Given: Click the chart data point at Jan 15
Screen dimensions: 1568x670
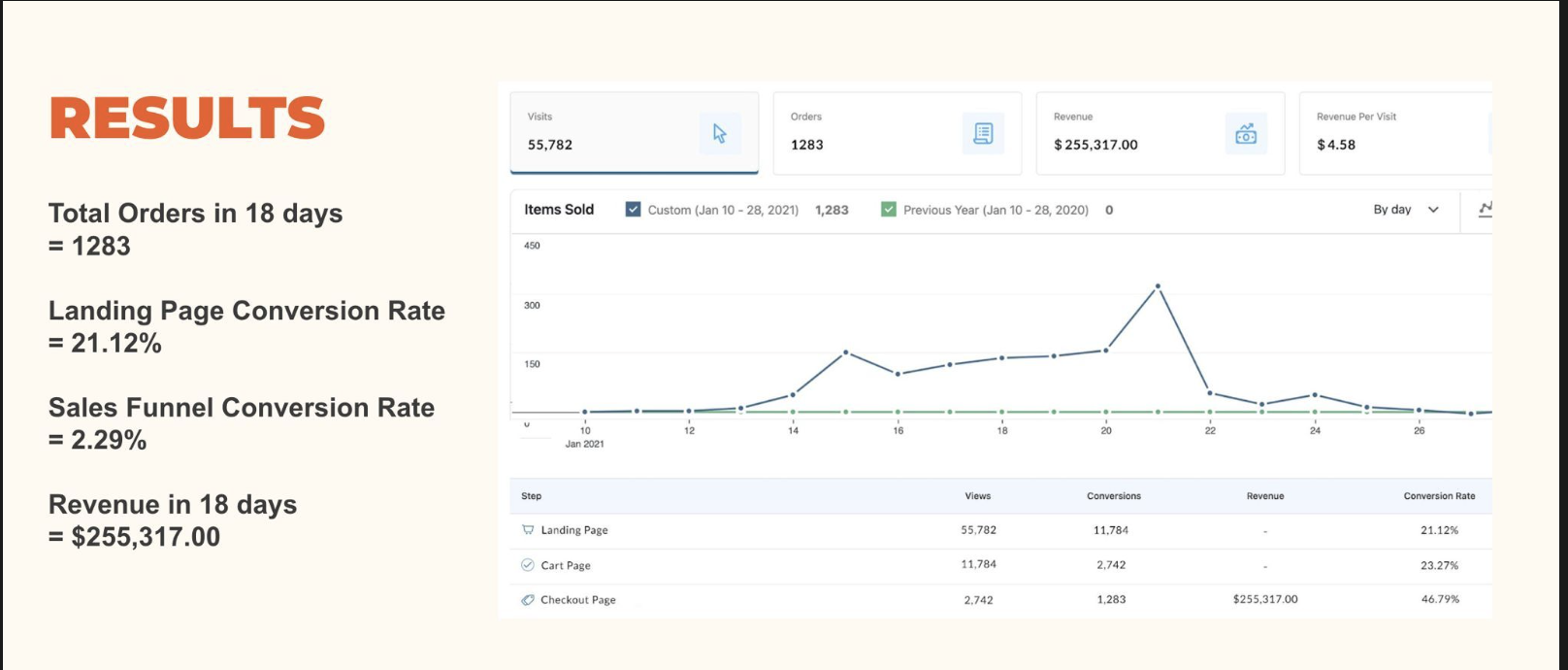Looking at the screenshot, I should tap(846, 352).
